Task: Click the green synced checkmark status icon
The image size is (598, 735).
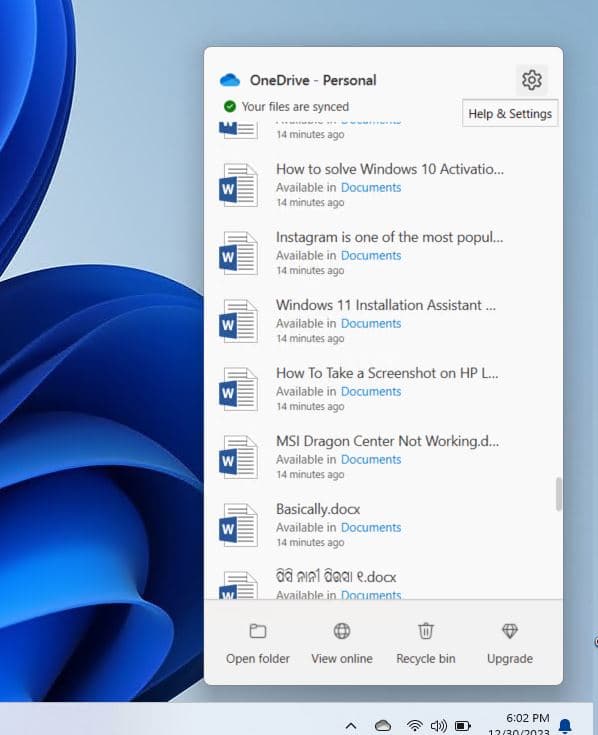Action: coord(230,107)
